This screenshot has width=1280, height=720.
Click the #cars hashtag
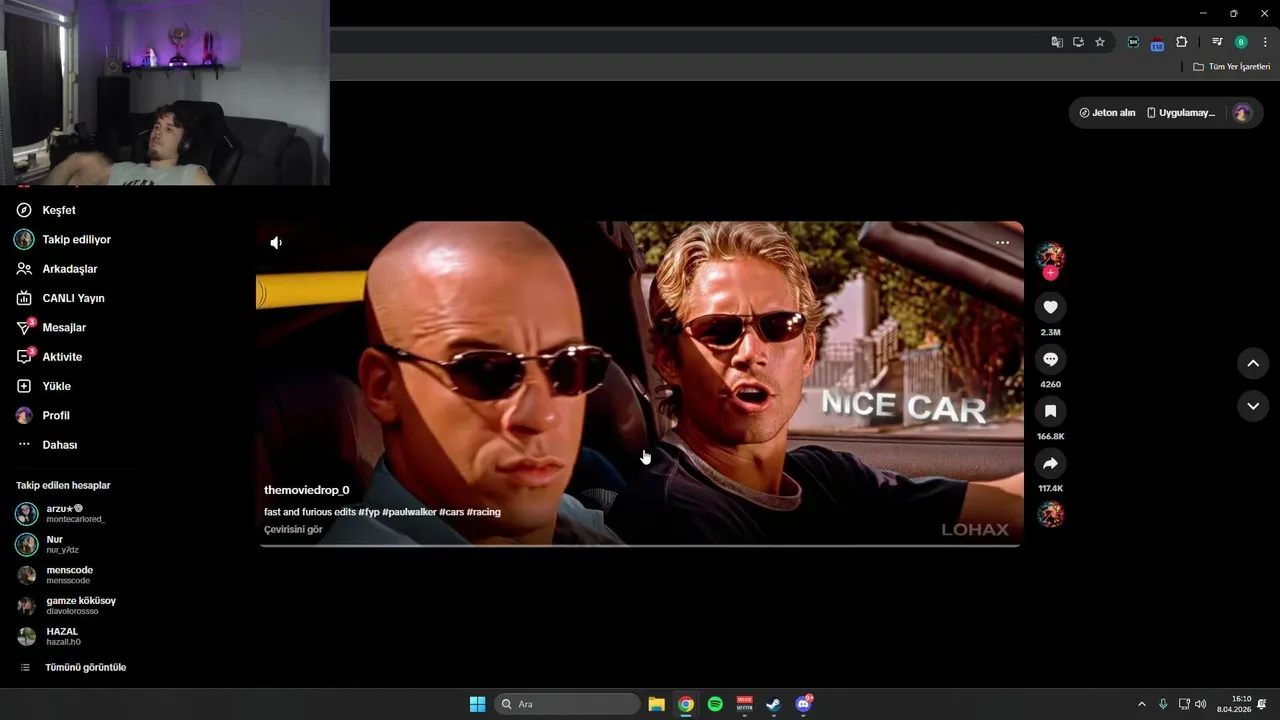coord(451,512)
